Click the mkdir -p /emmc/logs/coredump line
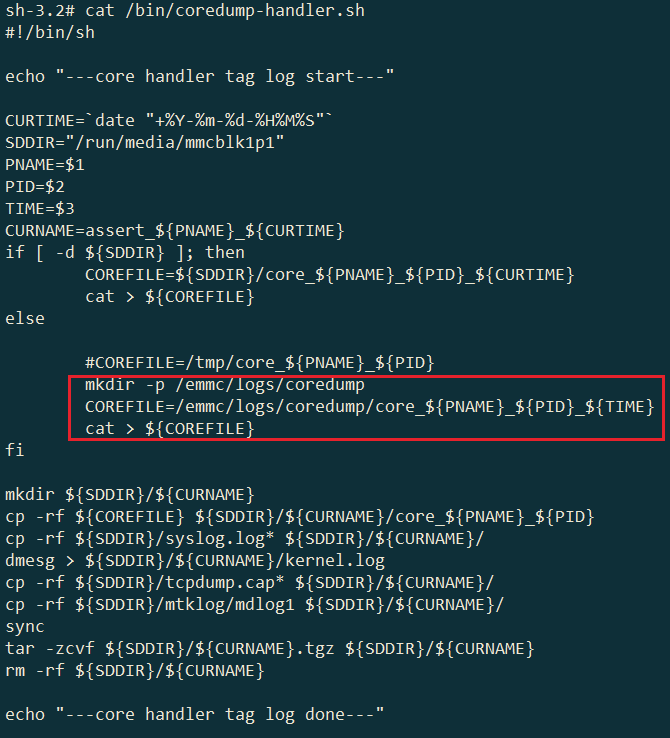Viewport: 670px width, 738px height. coord(225,385)
